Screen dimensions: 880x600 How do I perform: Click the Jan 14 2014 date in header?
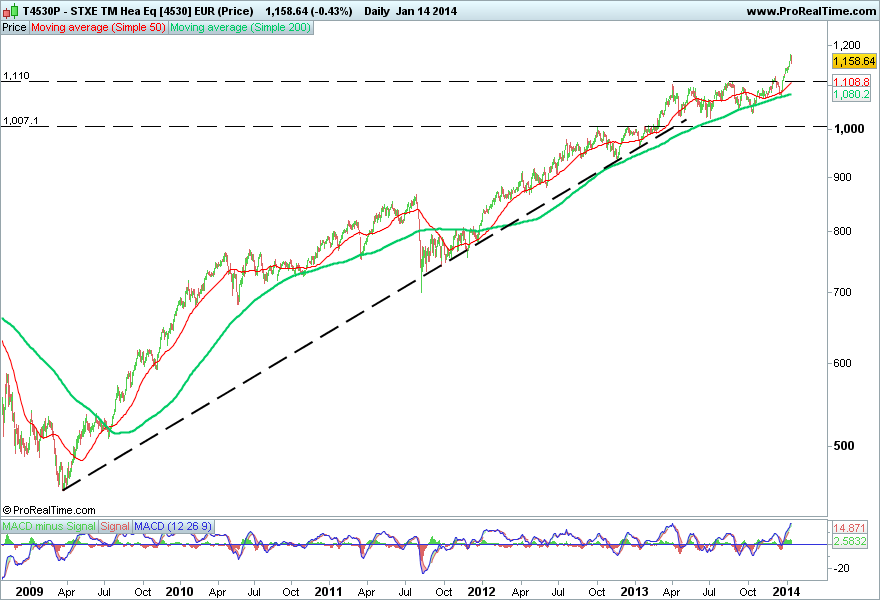427,11
